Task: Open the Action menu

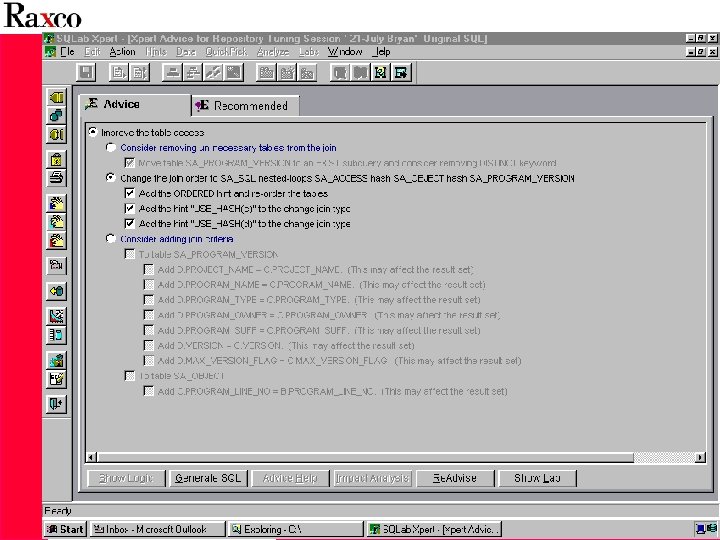Action: click(123, 51)
